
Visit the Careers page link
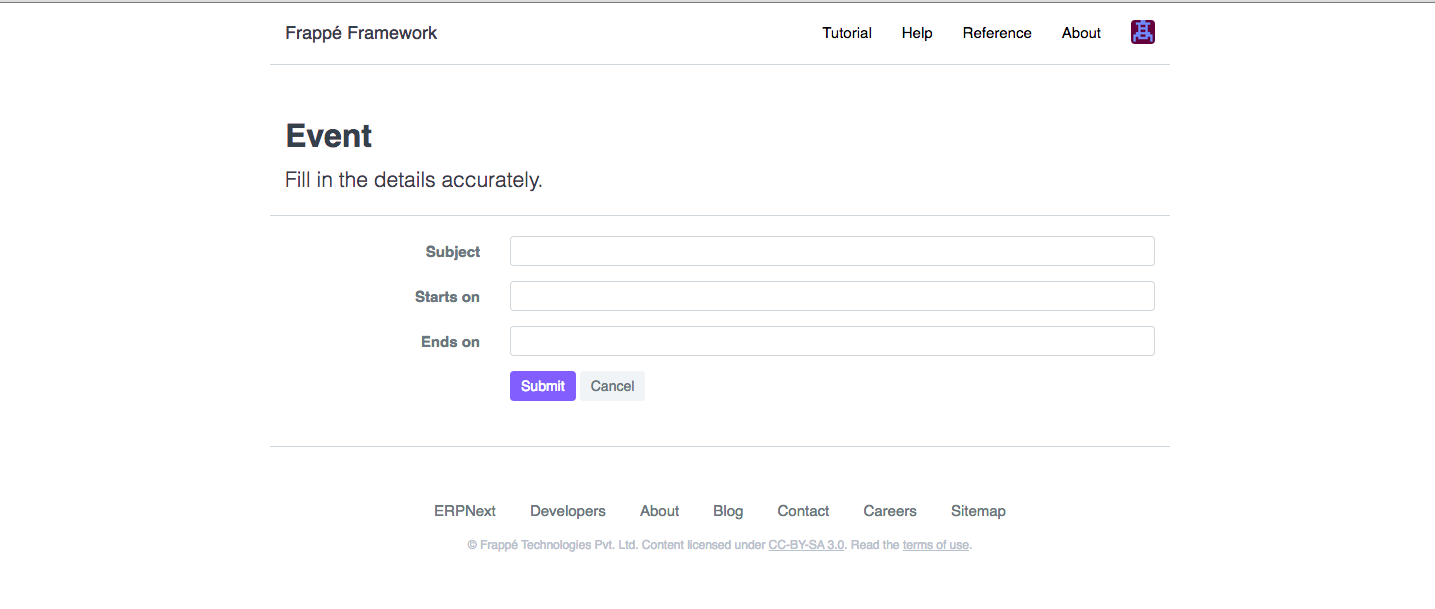[889, 511]
